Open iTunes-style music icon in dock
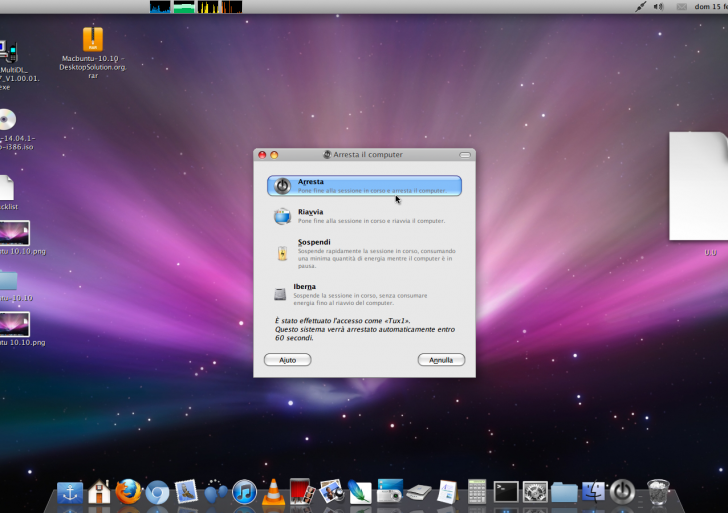The image size is (728, 513). (244, 491)
